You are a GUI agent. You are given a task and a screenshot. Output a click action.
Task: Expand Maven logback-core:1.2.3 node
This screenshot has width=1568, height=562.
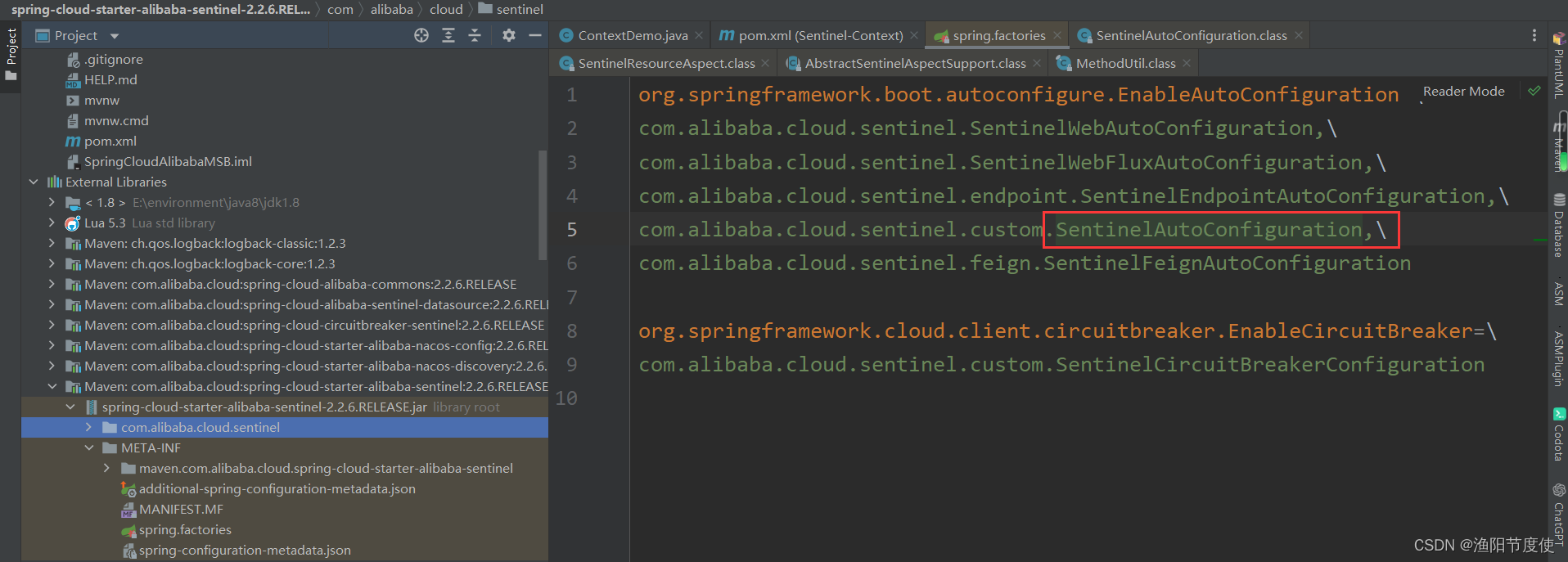[52, 263]
